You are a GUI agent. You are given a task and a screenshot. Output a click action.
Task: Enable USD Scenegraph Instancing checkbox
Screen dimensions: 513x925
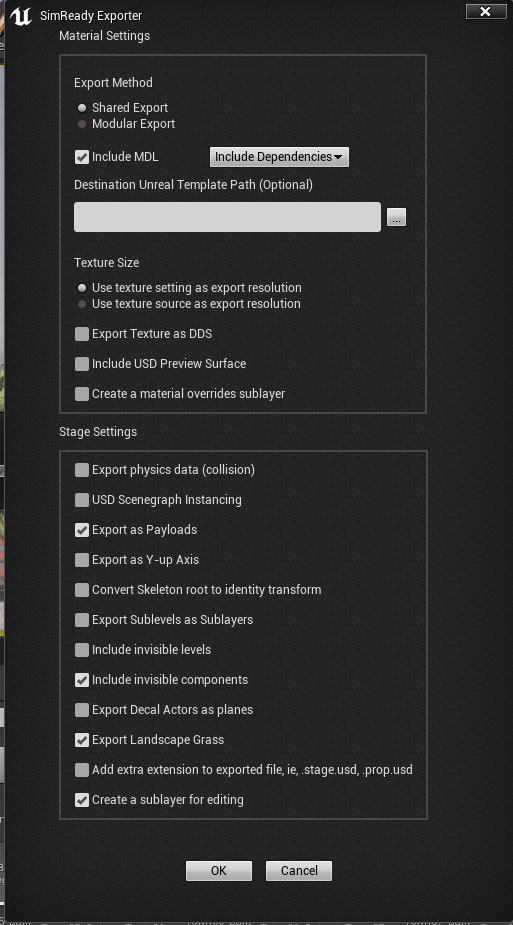point(82,500)
